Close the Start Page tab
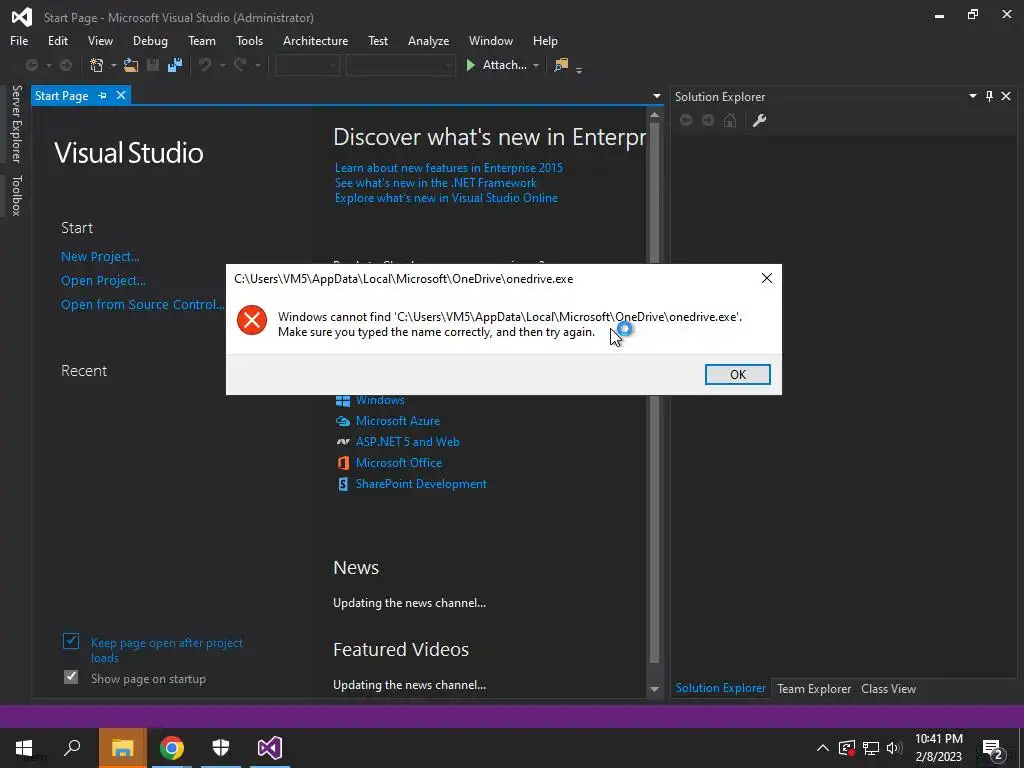1024x768 pixels. pyautogui.click(x=121, y=95)
